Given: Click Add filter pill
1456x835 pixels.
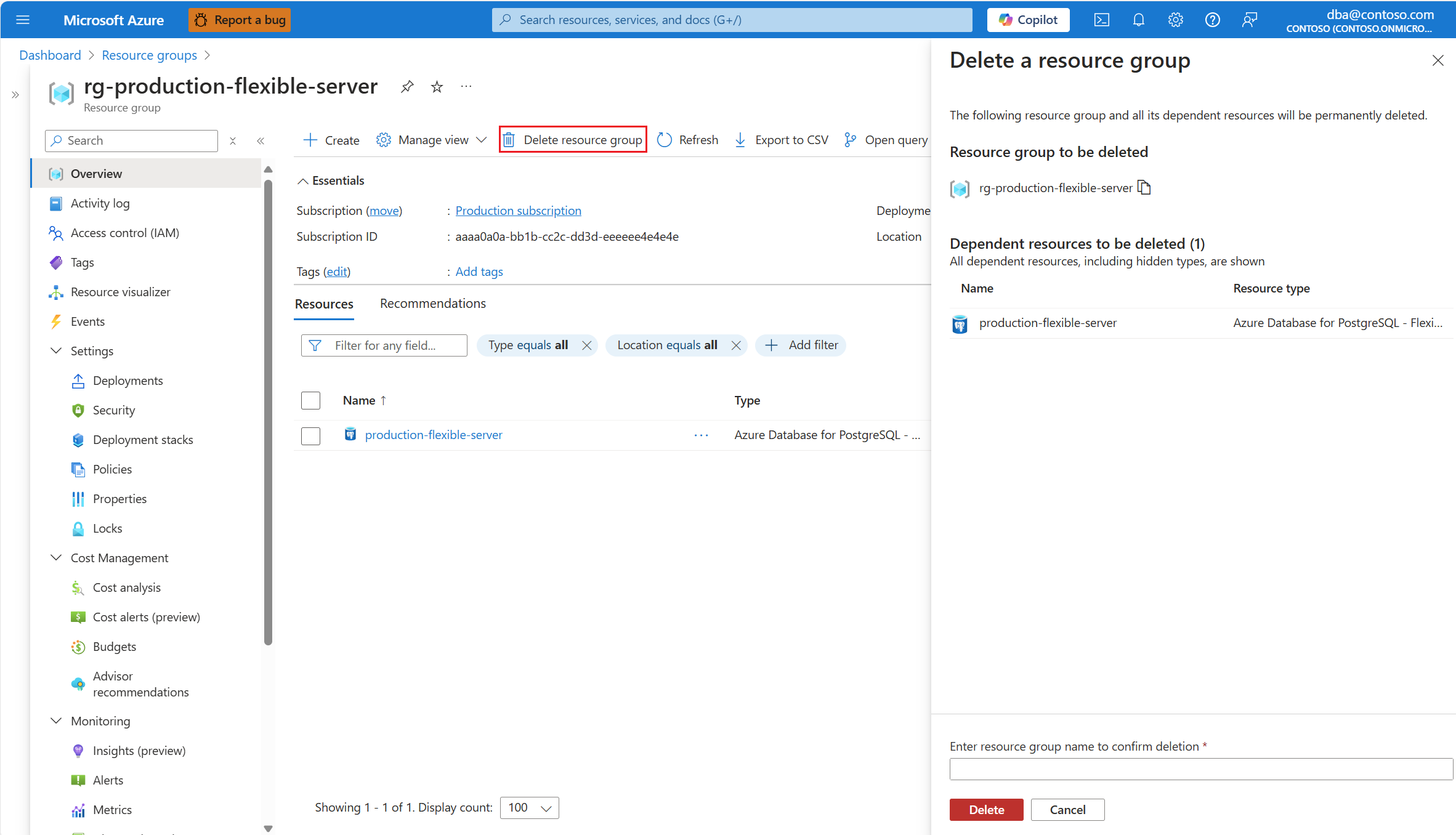Looking at the screenshot, I should tap(801, 345).
